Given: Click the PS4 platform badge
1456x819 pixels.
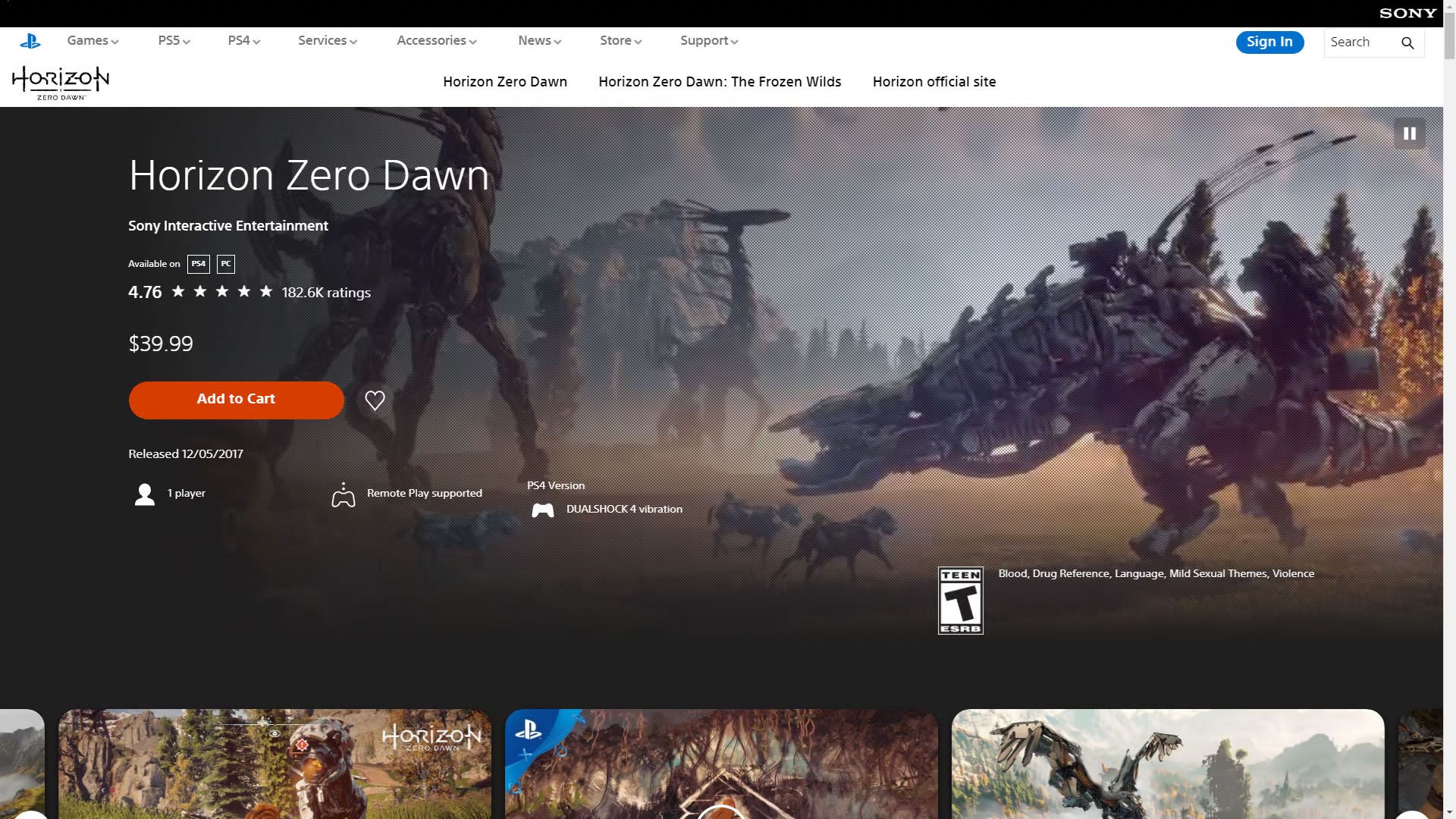Looking at the screenshot, I should pos(198,264).
